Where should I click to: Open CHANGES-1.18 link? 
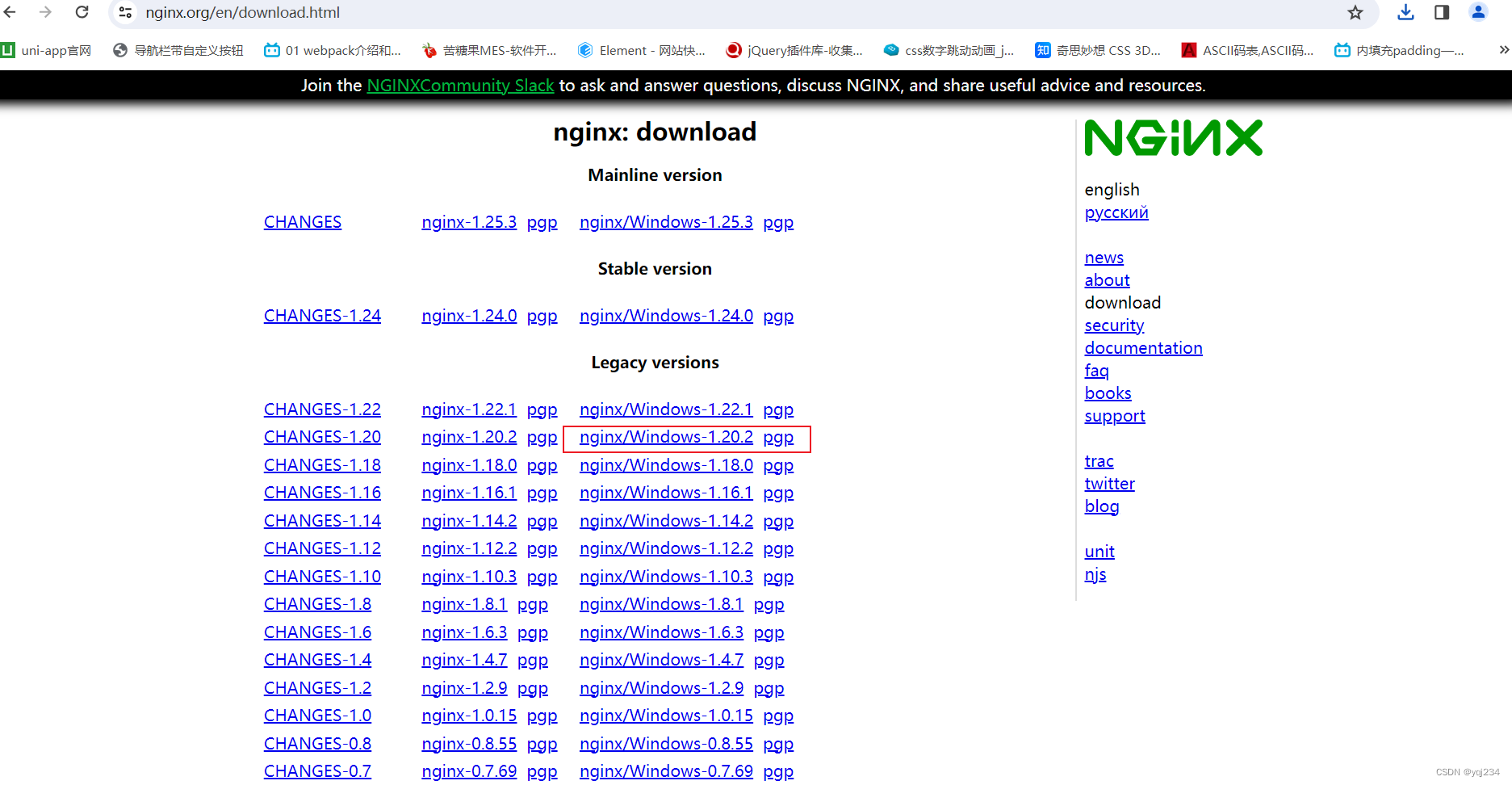click(322, 465)
